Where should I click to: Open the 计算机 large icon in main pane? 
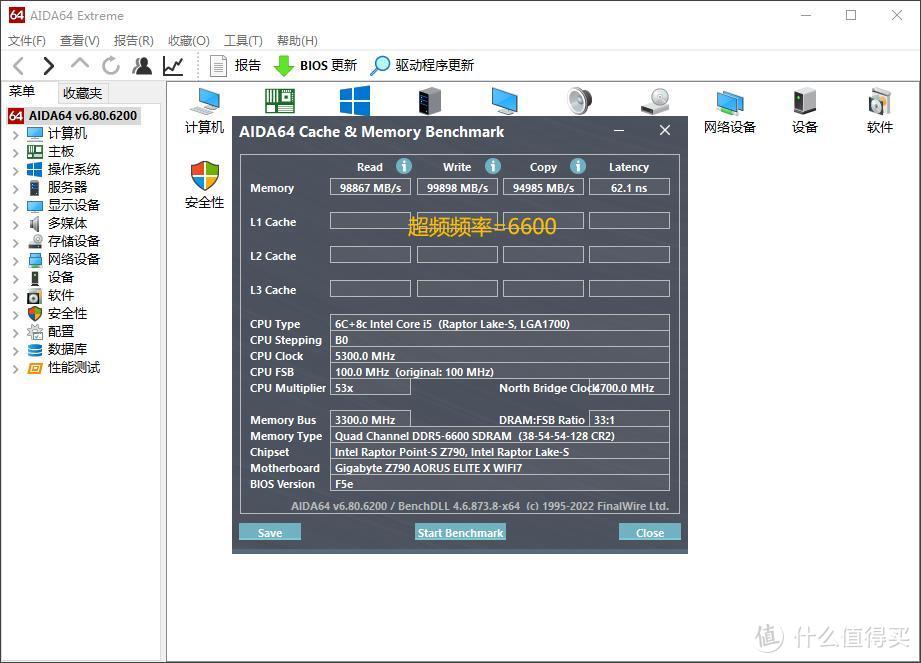pyautogui.click(x=204, y=110)
